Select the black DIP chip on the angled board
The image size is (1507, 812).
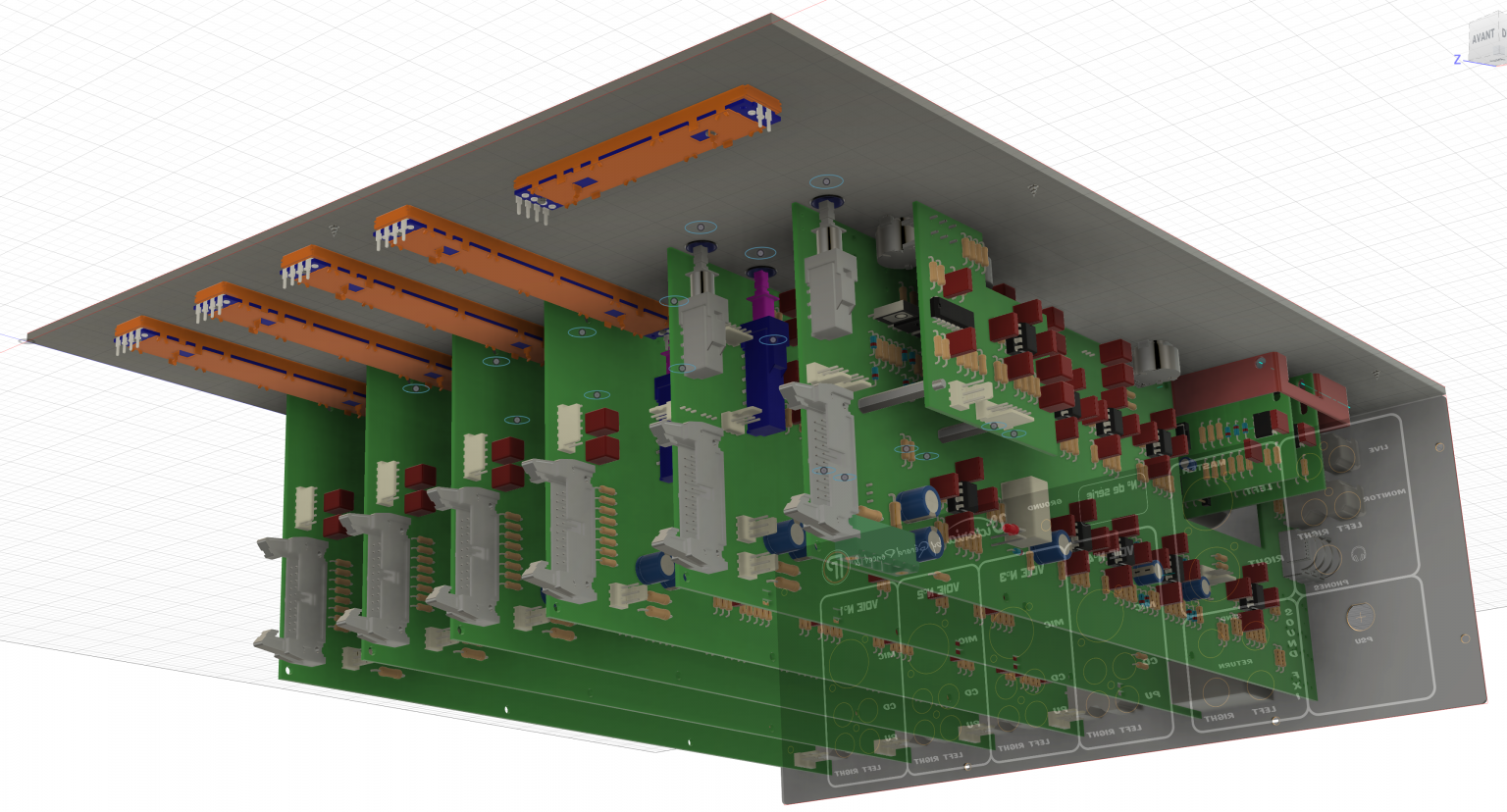coord(948,313)
